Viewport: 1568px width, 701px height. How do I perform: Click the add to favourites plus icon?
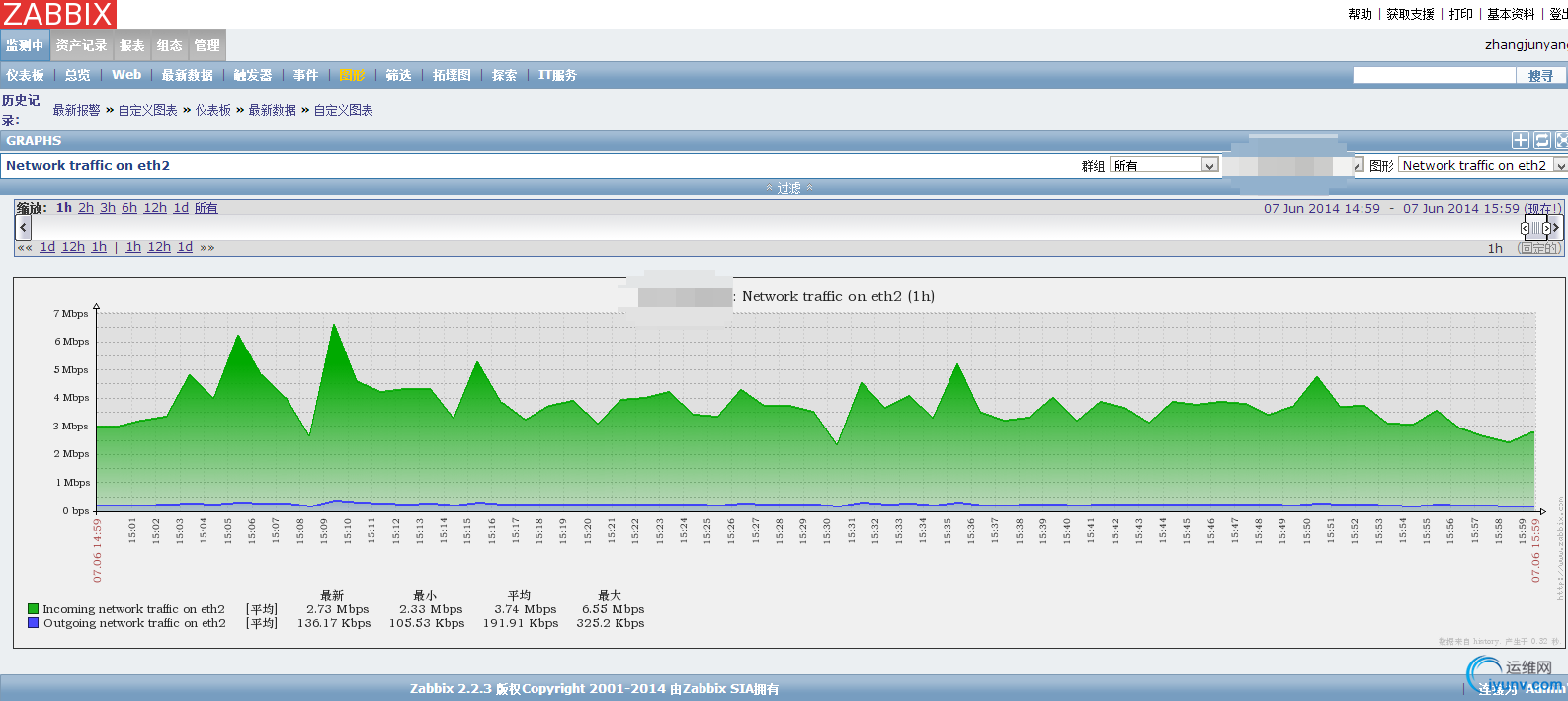(x=1521, y=141)
